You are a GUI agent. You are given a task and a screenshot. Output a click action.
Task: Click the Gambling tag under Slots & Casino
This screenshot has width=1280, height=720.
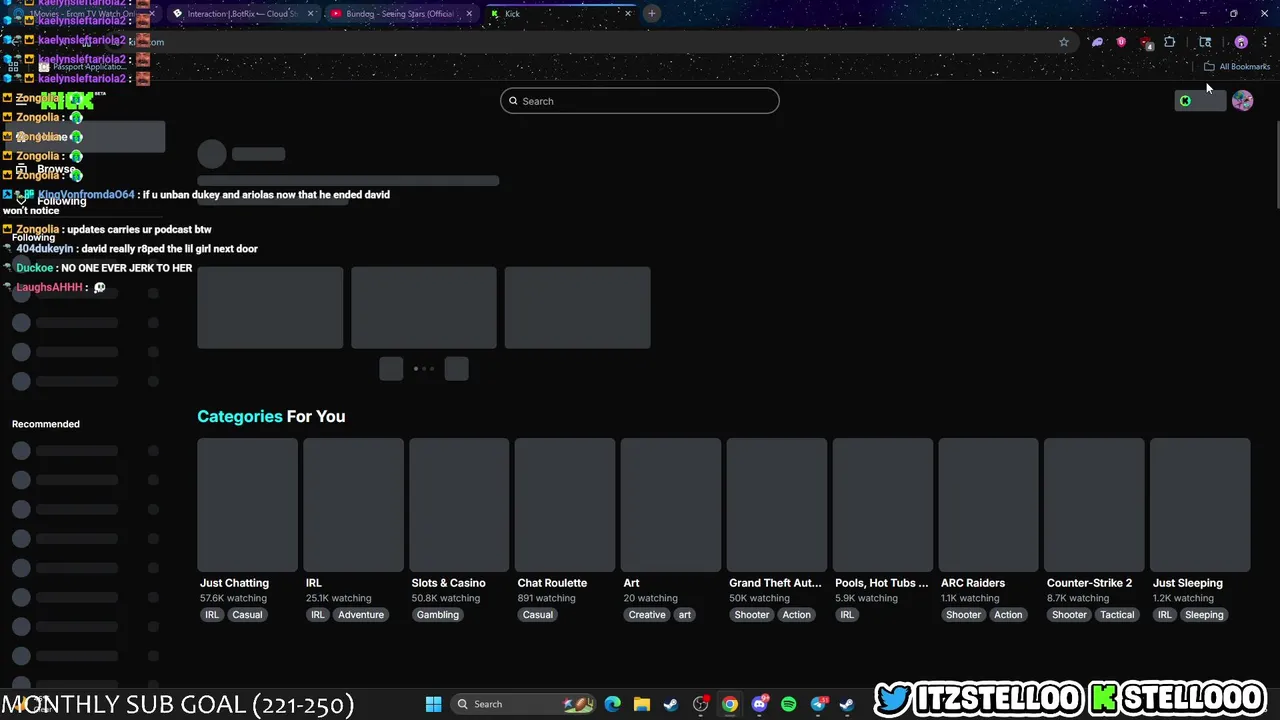click(438, 615)
